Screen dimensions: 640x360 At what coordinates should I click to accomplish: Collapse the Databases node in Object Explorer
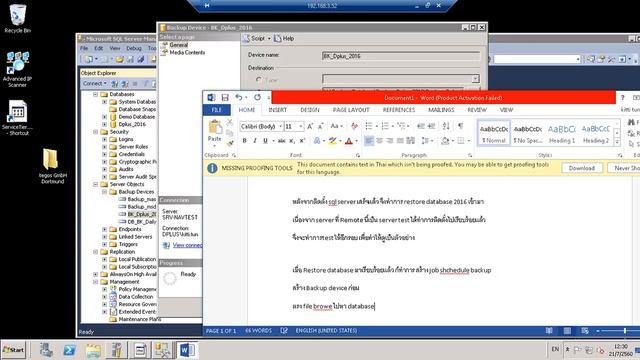pyautogui.click(x=96, y=94)
